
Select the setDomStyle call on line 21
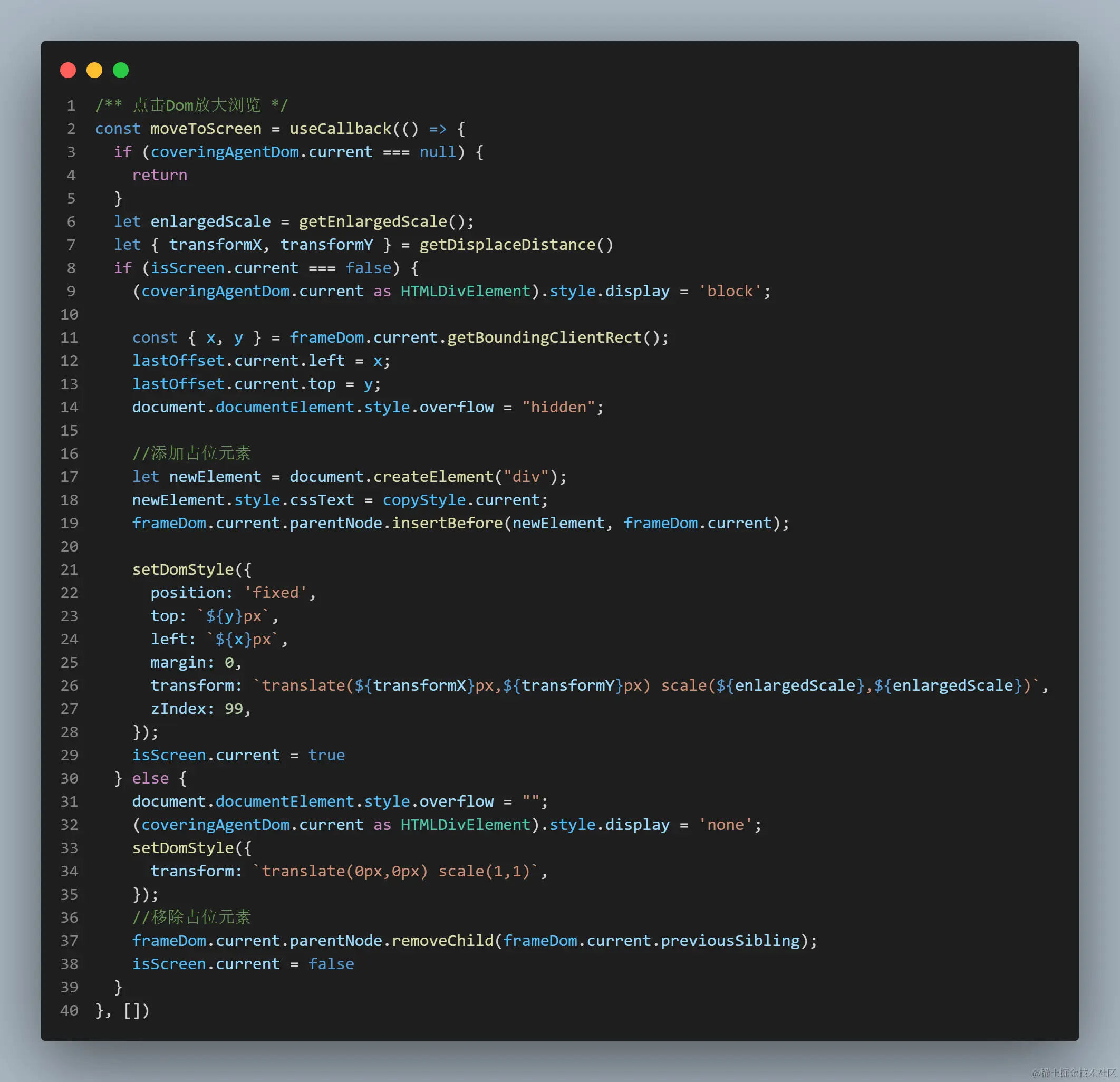184,569
